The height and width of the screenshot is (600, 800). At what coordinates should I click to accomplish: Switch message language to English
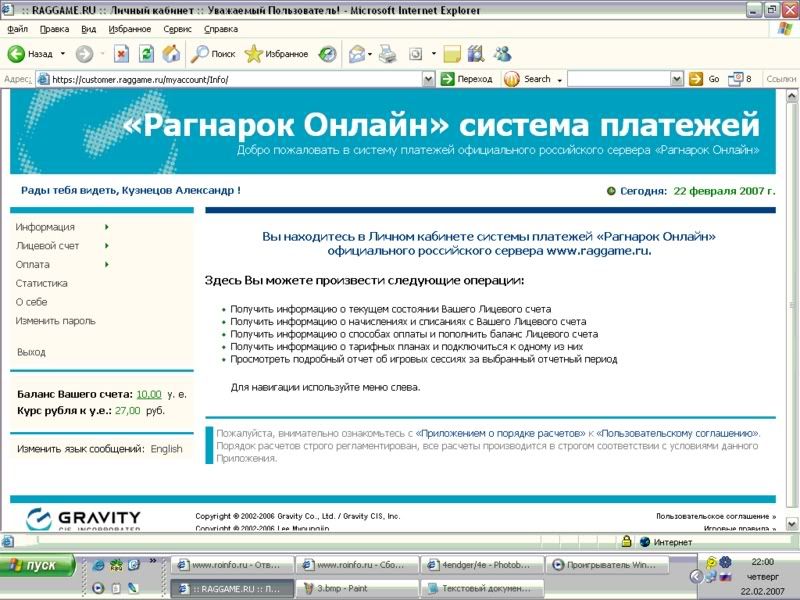166,449
